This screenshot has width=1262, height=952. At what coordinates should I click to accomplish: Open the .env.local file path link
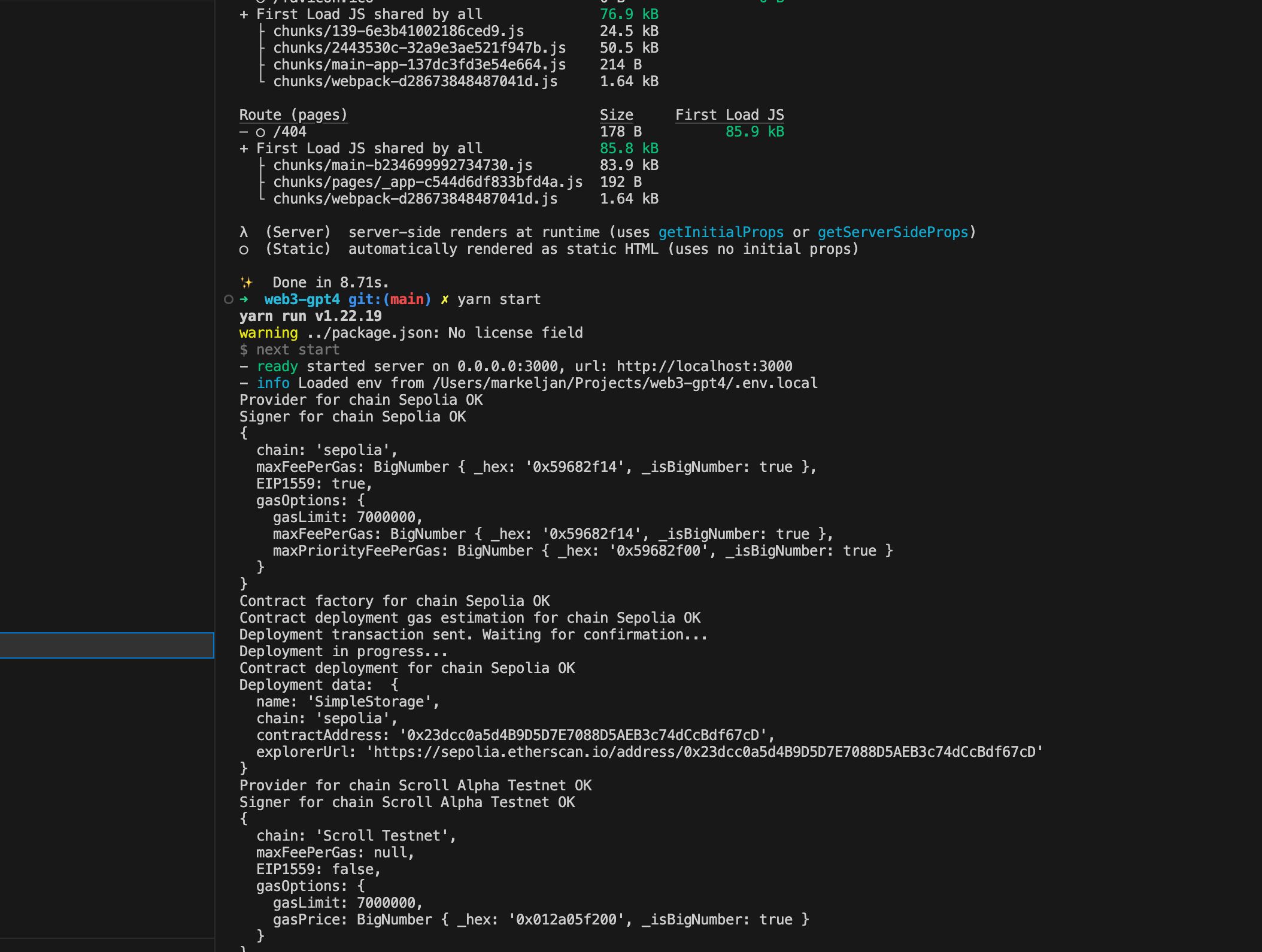(624, 383)
